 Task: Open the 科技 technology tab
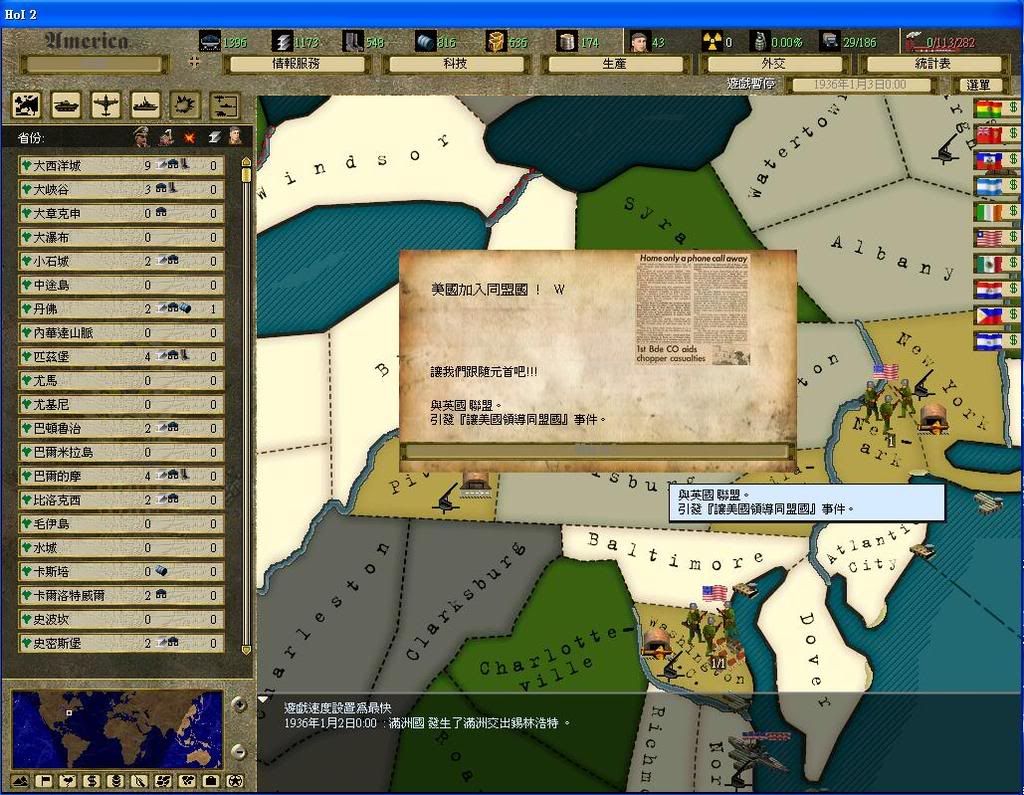tap(456, 64)
